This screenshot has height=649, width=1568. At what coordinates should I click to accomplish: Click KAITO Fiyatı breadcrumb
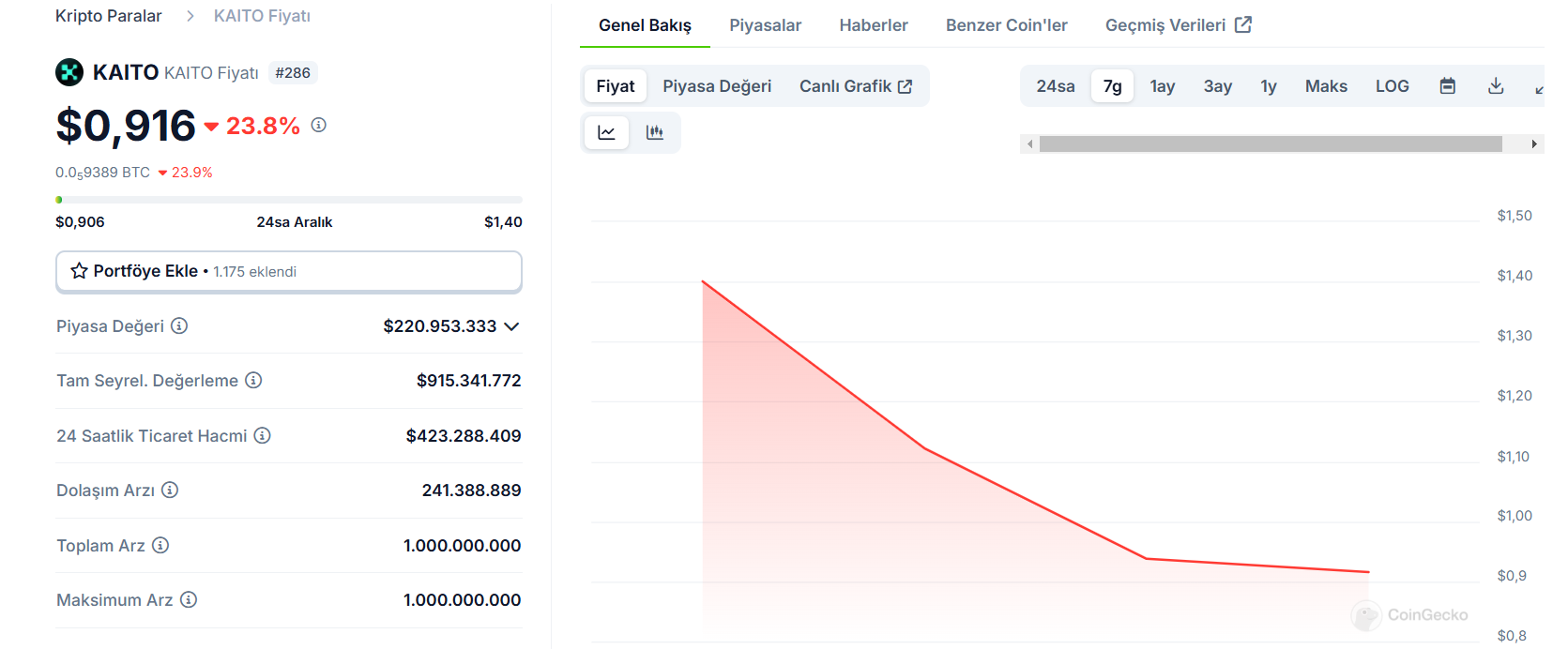(262, 16)
